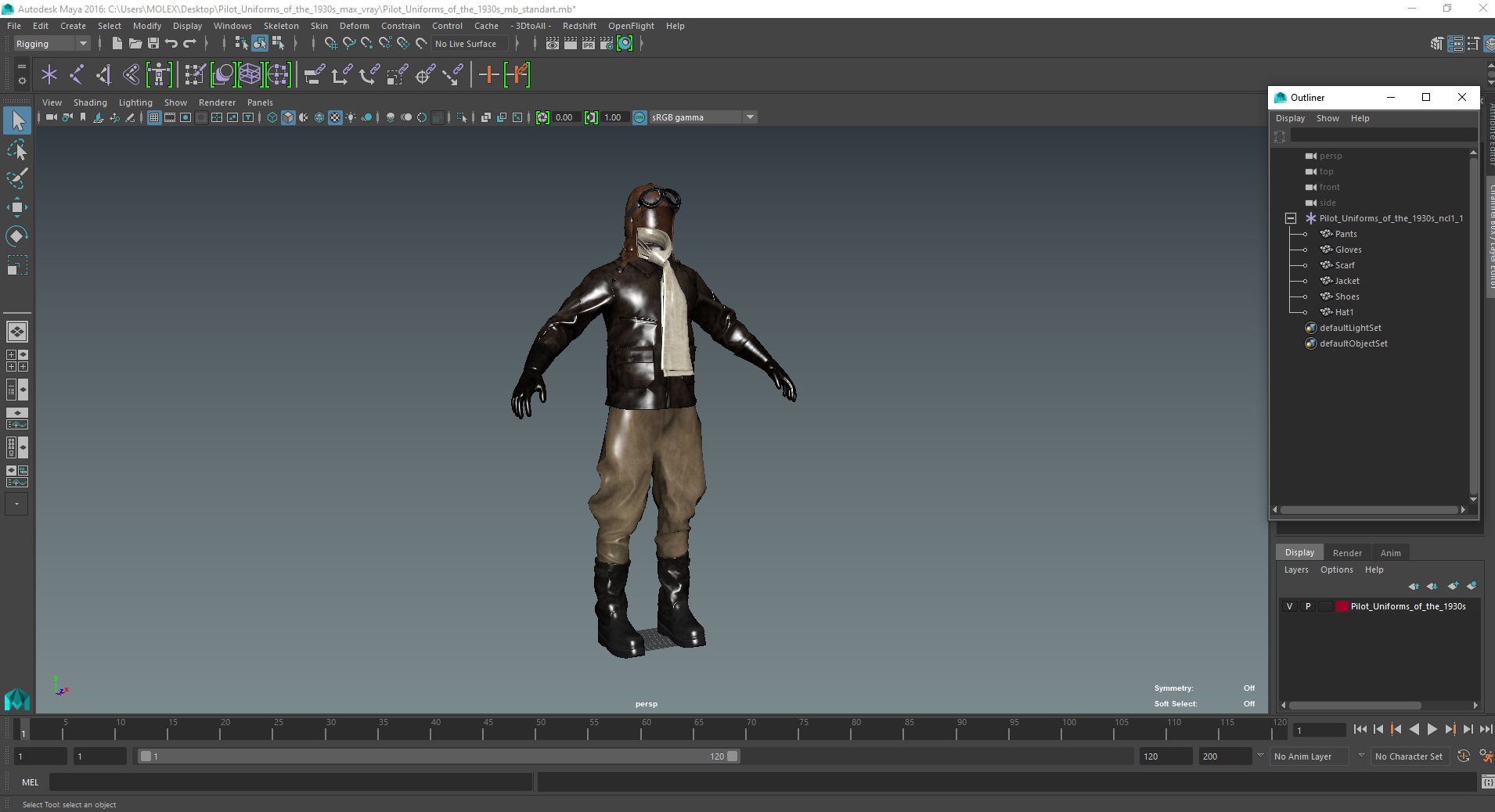Toggle playback P box of Pilot_Uniforms layer
This screenshot has height=812, width=1495.
tap(1308, 606)
